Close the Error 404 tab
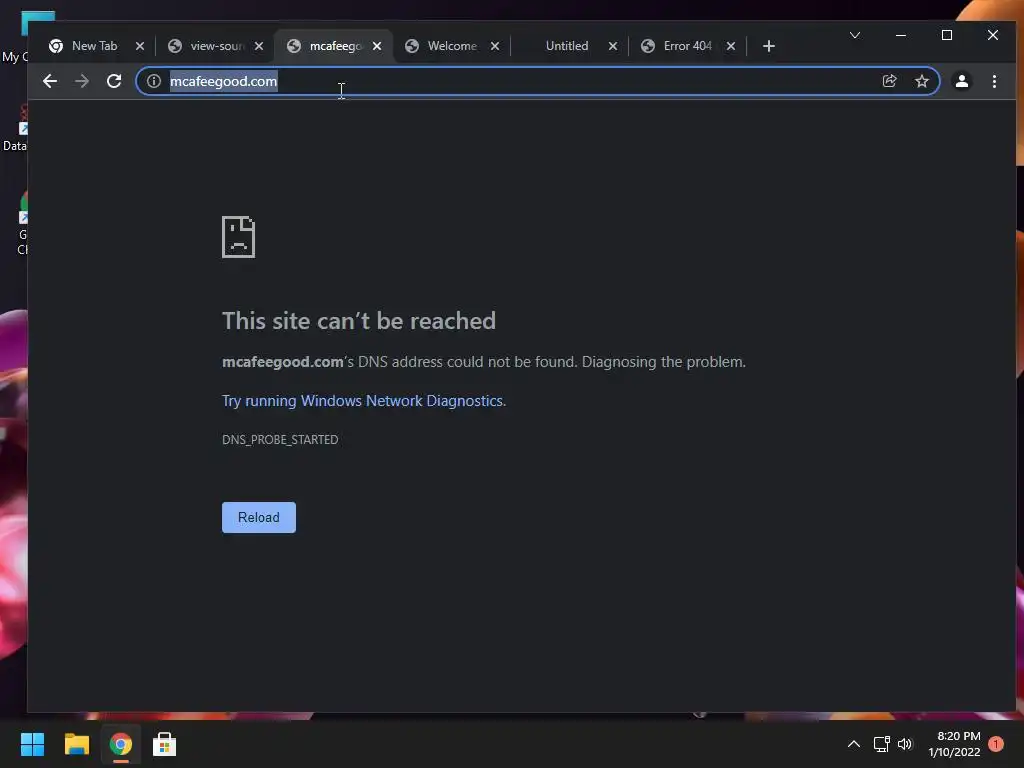The image size is (1024, 768). [x=731, y=46]
